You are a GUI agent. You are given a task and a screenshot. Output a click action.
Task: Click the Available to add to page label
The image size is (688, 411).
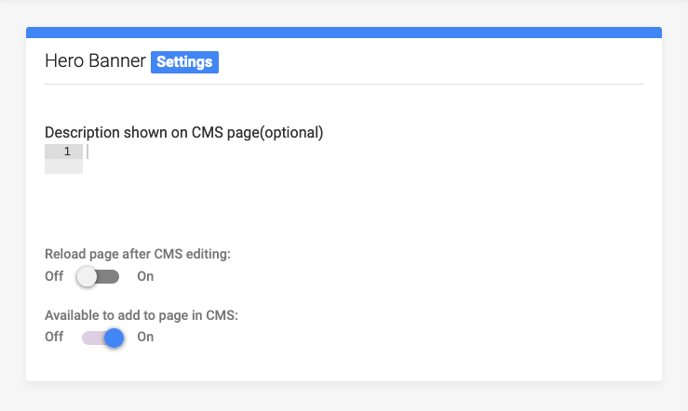pyautogui.click(x=141, y=315)
